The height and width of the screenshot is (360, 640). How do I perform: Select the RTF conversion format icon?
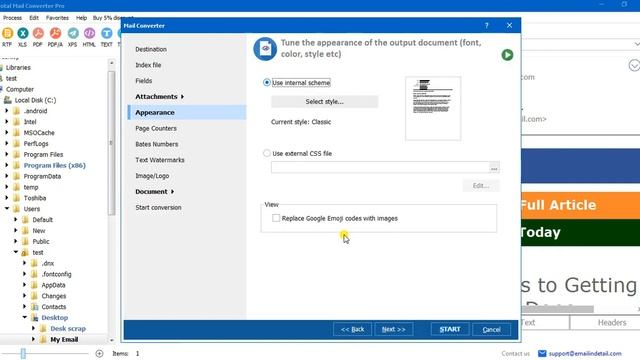(7, 33)
